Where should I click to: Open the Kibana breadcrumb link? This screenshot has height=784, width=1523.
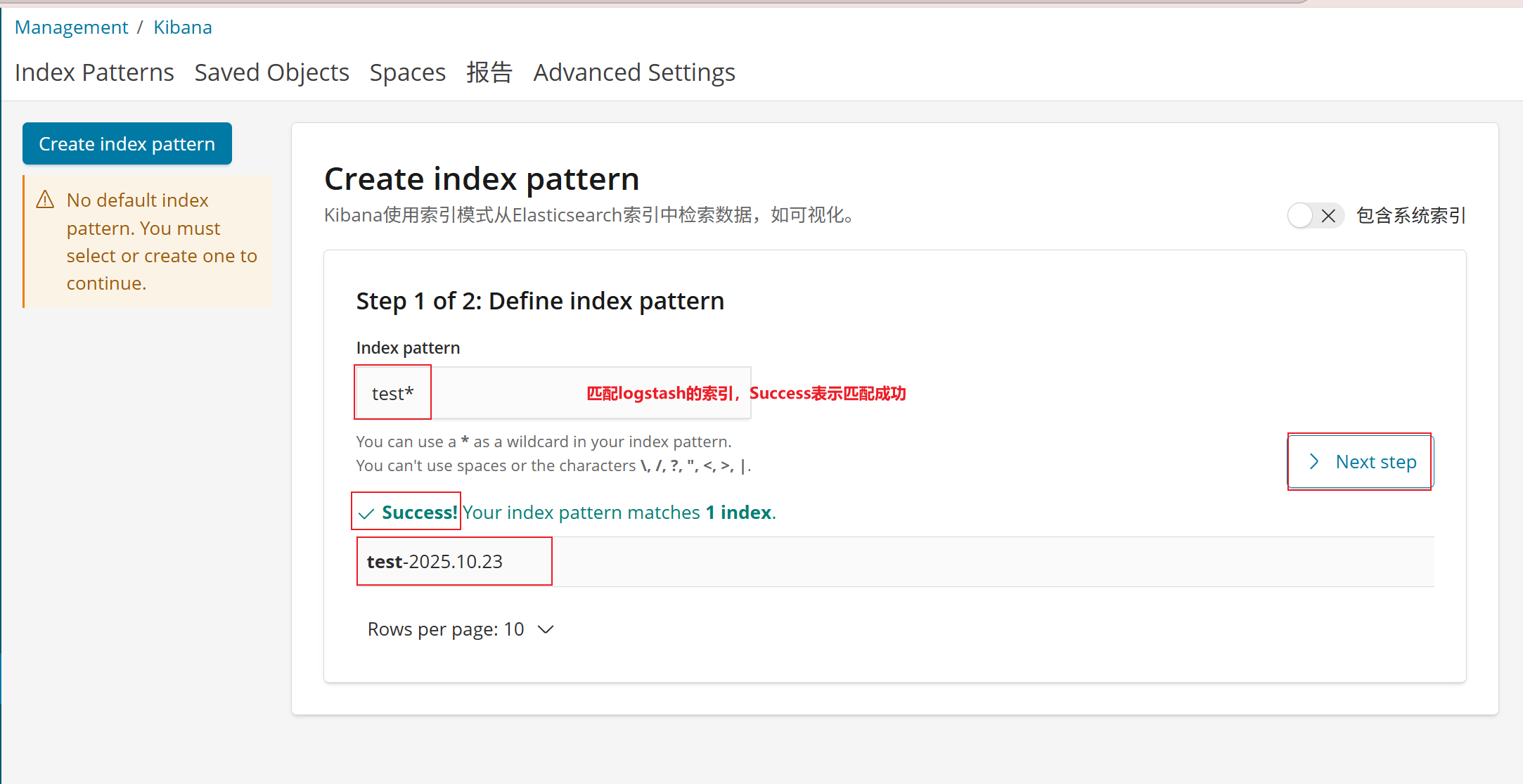point(183,27)
